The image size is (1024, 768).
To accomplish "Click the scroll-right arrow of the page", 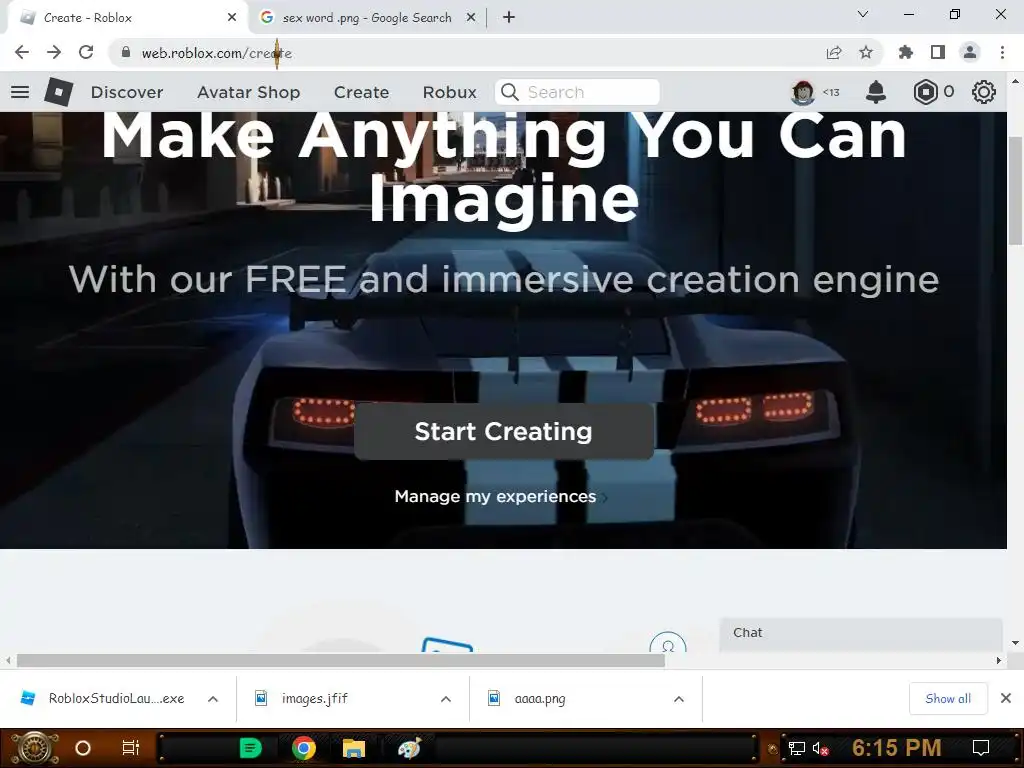I will [x=999, y=660].
